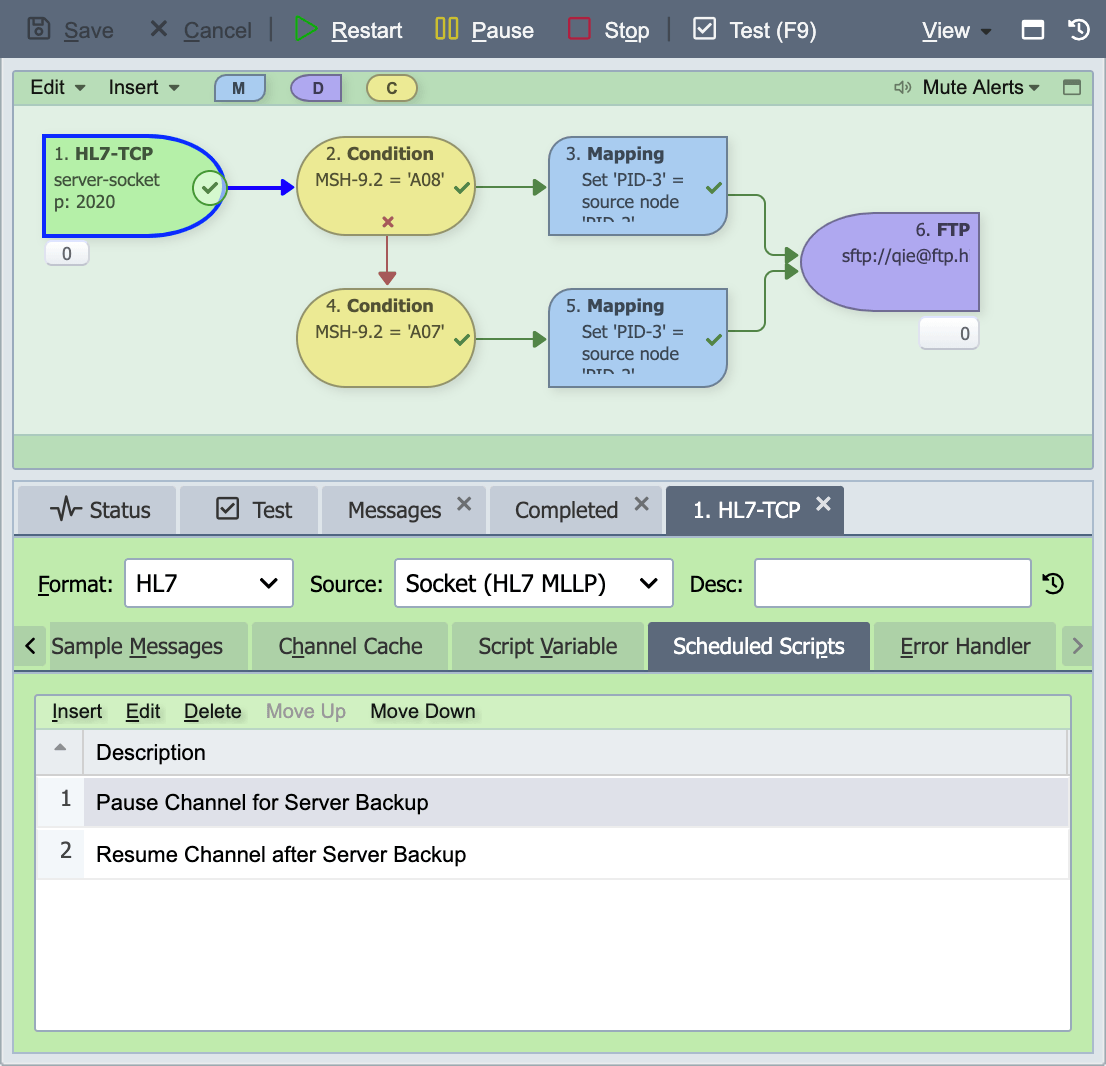Screen dimensions: 1106x1066
Task: Click the green Restart play icon
Action: pyautogui.click(x=305, y=29)
